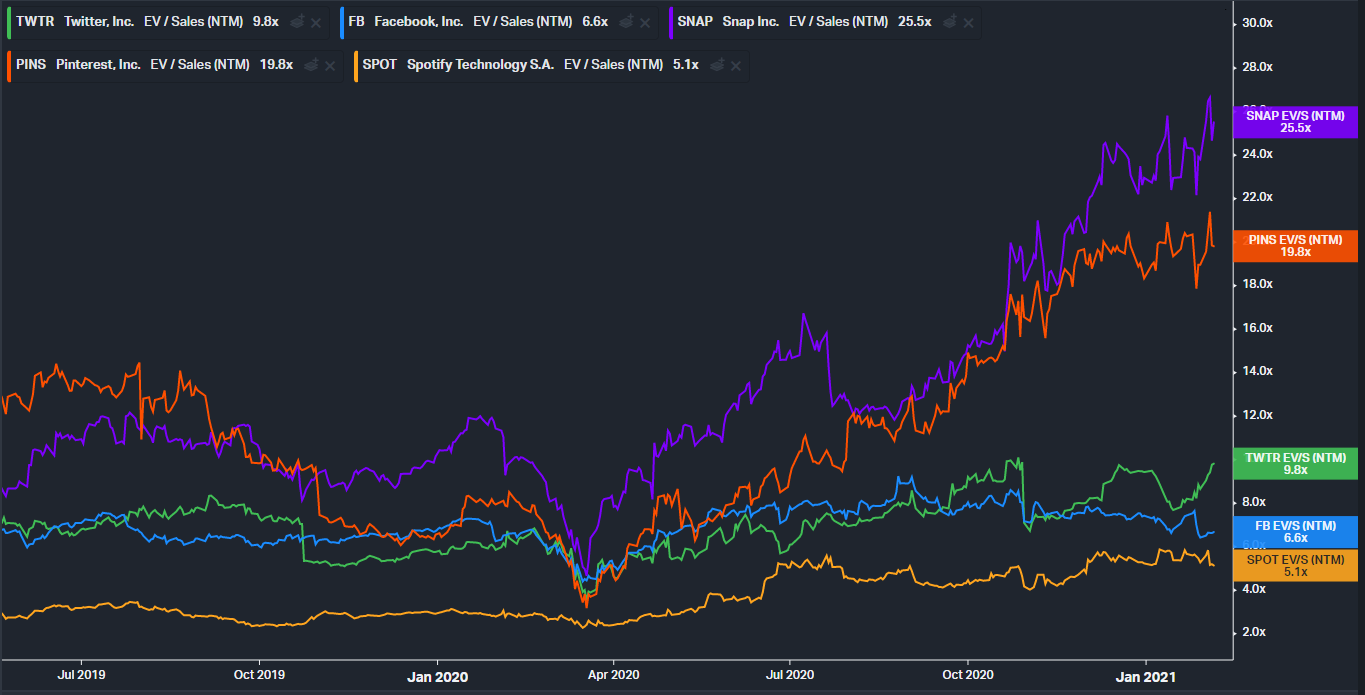
Task: Click the style icon in the FB legend
Action: click(x=626, y=22)
